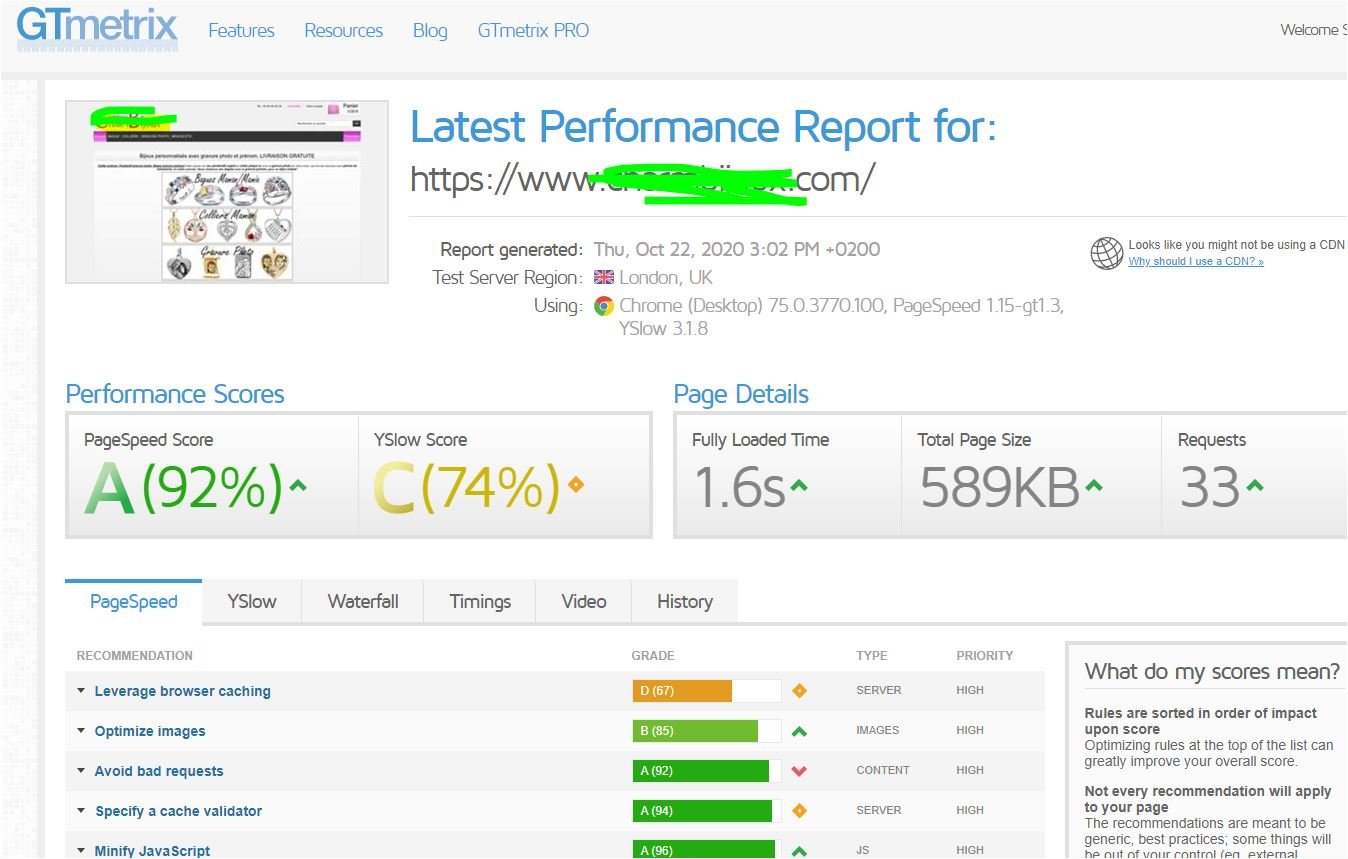
Task: Click the report generated date text
Action: coord(737,250)
